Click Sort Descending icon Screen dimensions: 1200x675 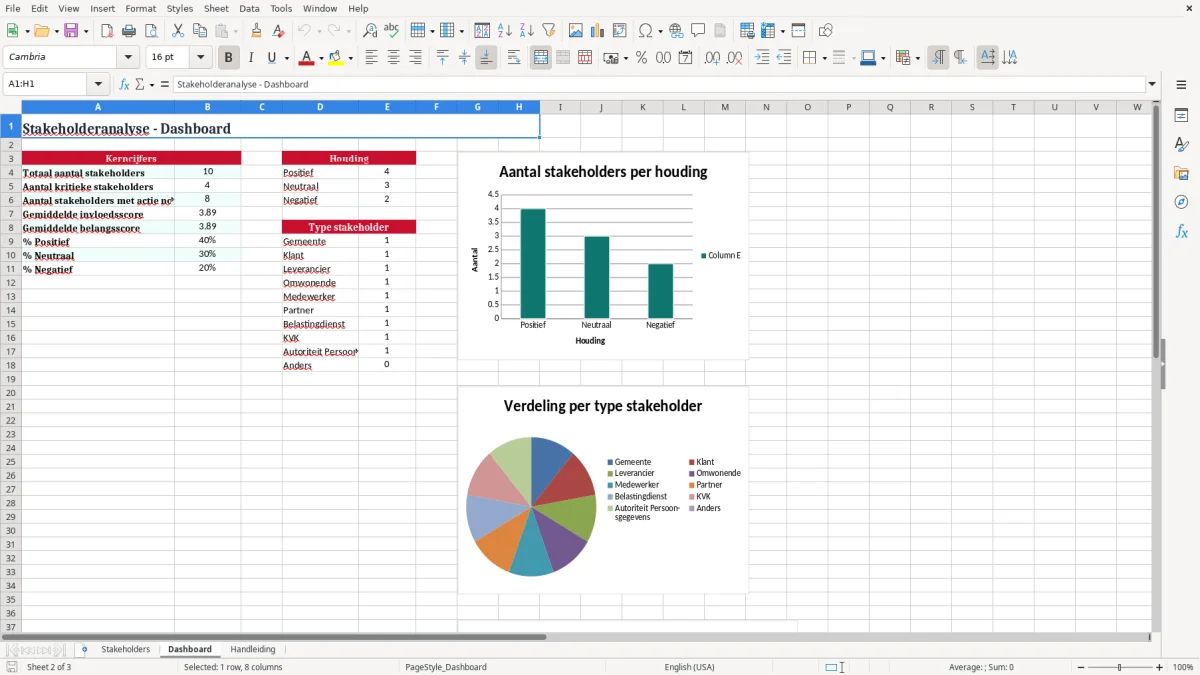(526, 31)
